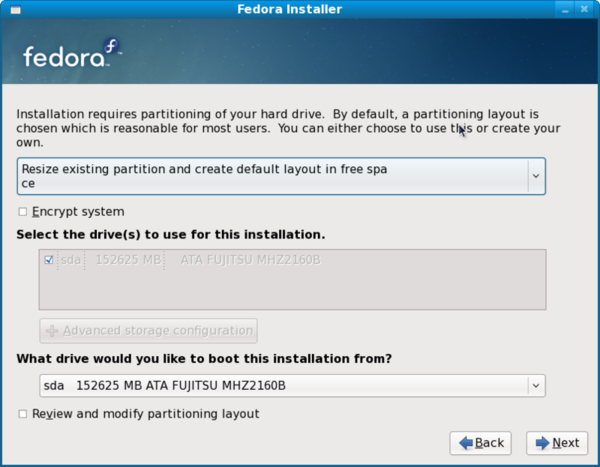600x467 pixels.
Task: Proceed with the Next button
Action: point(557,443)
